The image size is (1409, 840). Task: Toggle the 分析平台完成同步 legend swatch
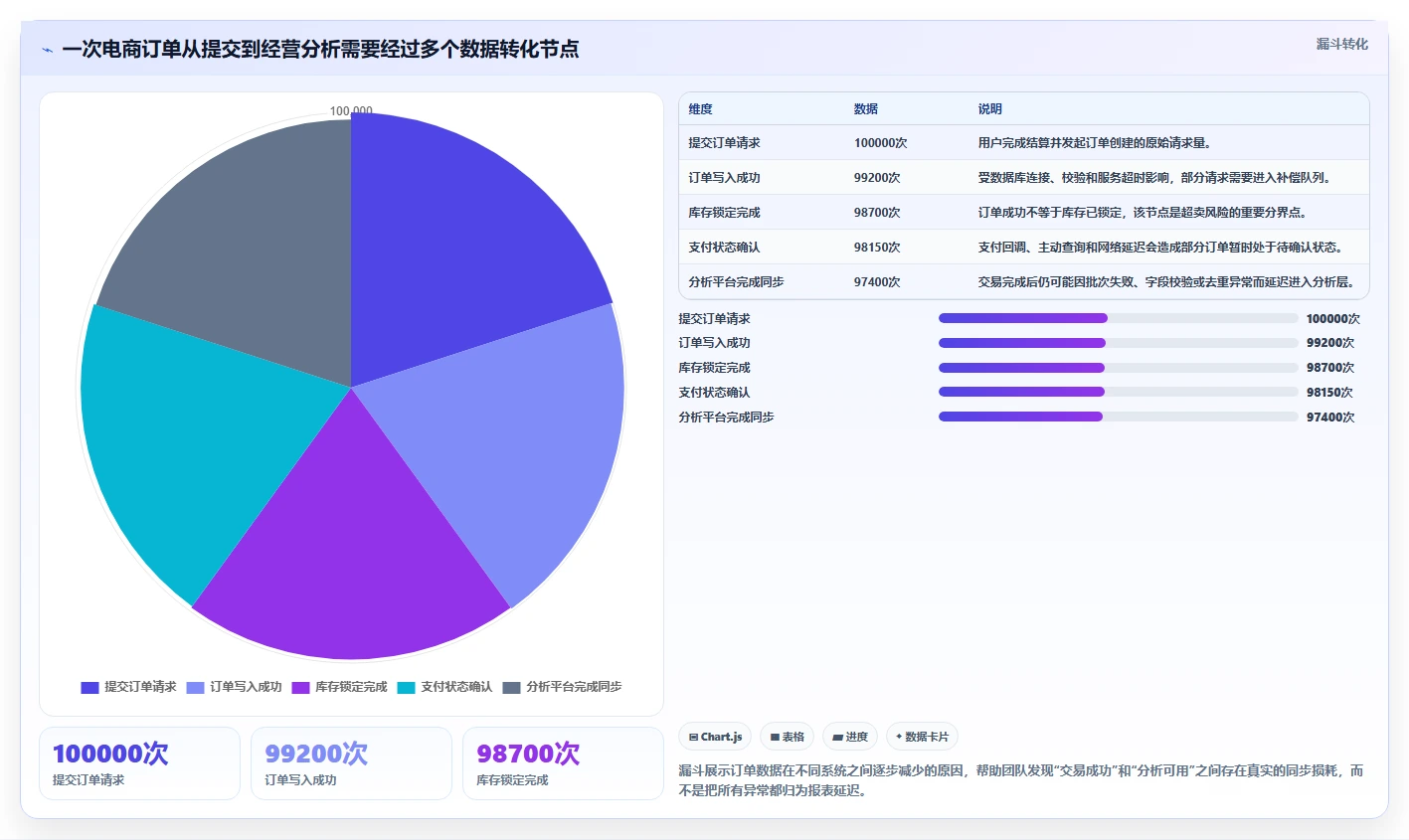point(511,687)
